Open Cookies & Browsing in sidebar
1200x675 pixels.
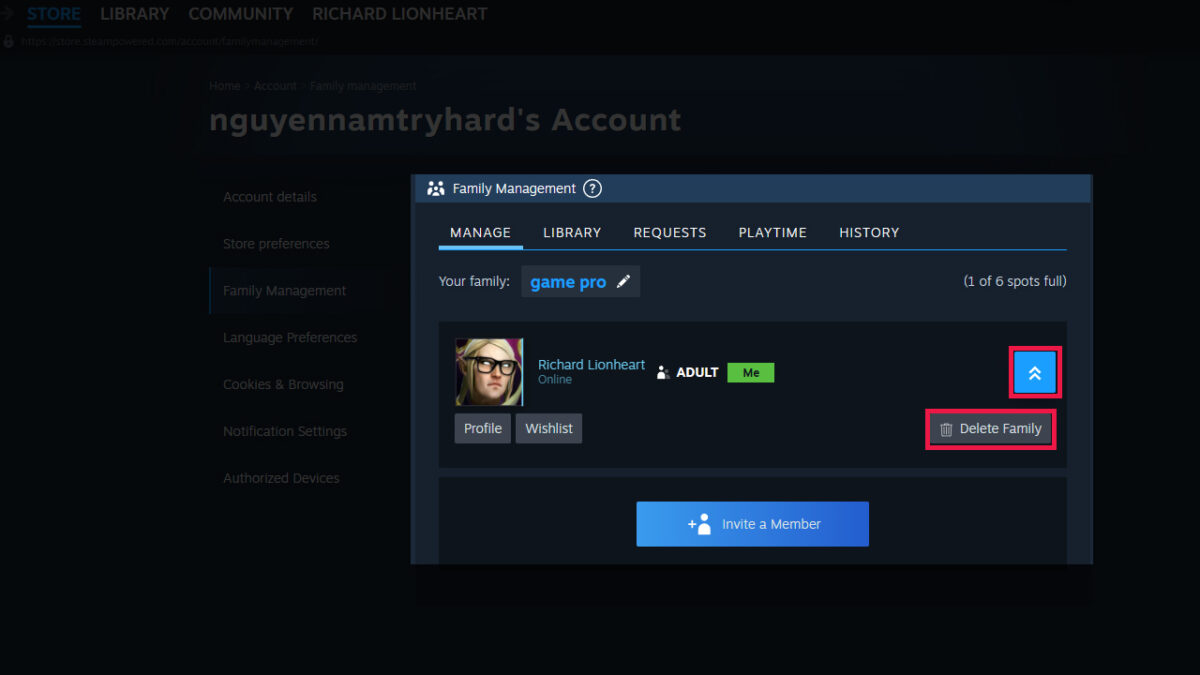283,385
